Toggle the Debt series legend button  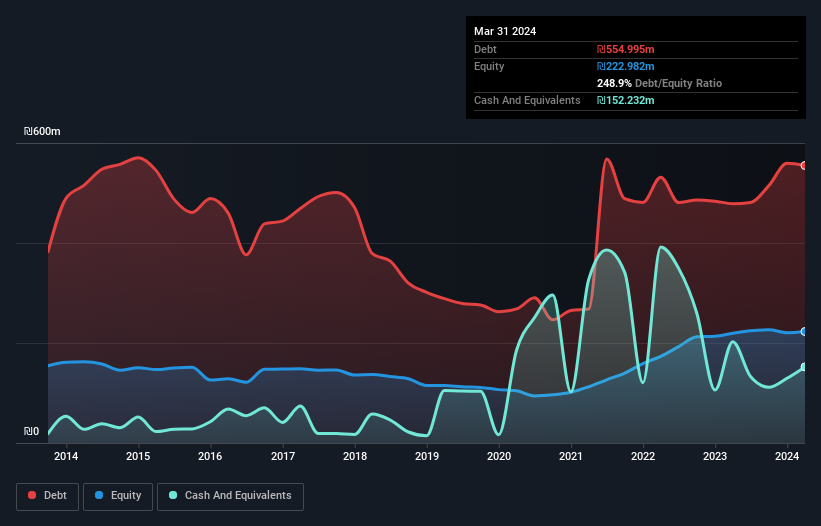[x=48, y=496]
